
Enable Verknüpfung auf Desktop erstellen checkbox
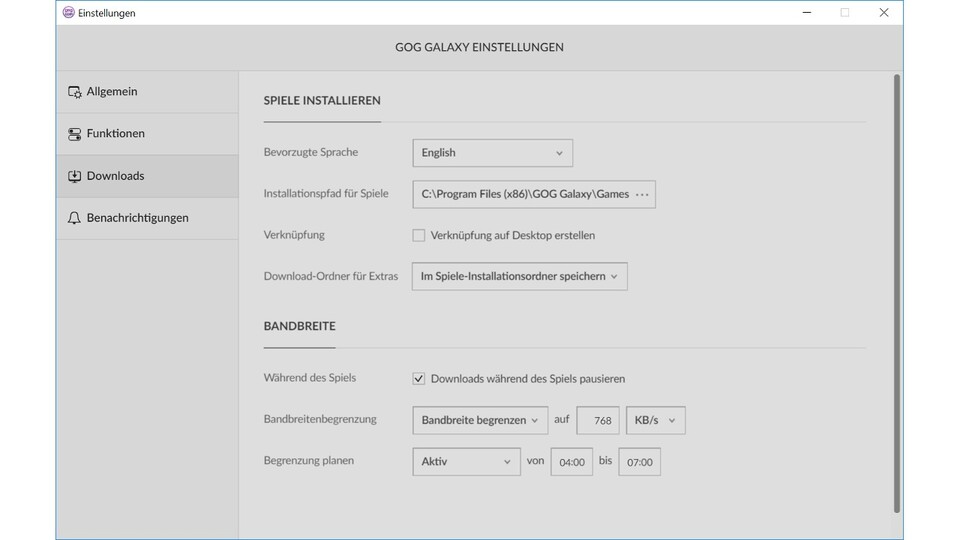click(x=419, y=236)
